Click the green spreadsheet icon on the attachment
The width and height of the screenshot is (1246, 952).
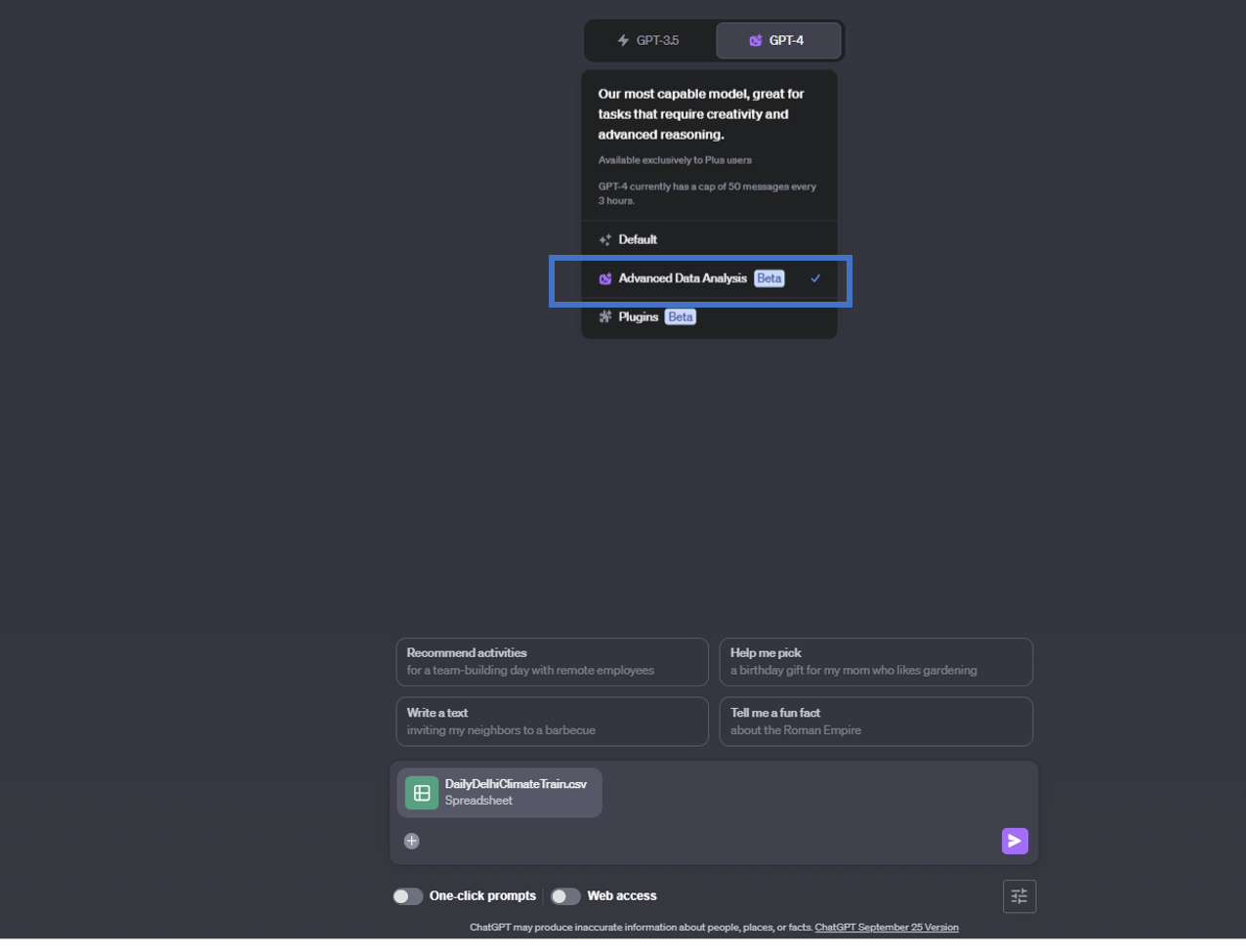421,793
